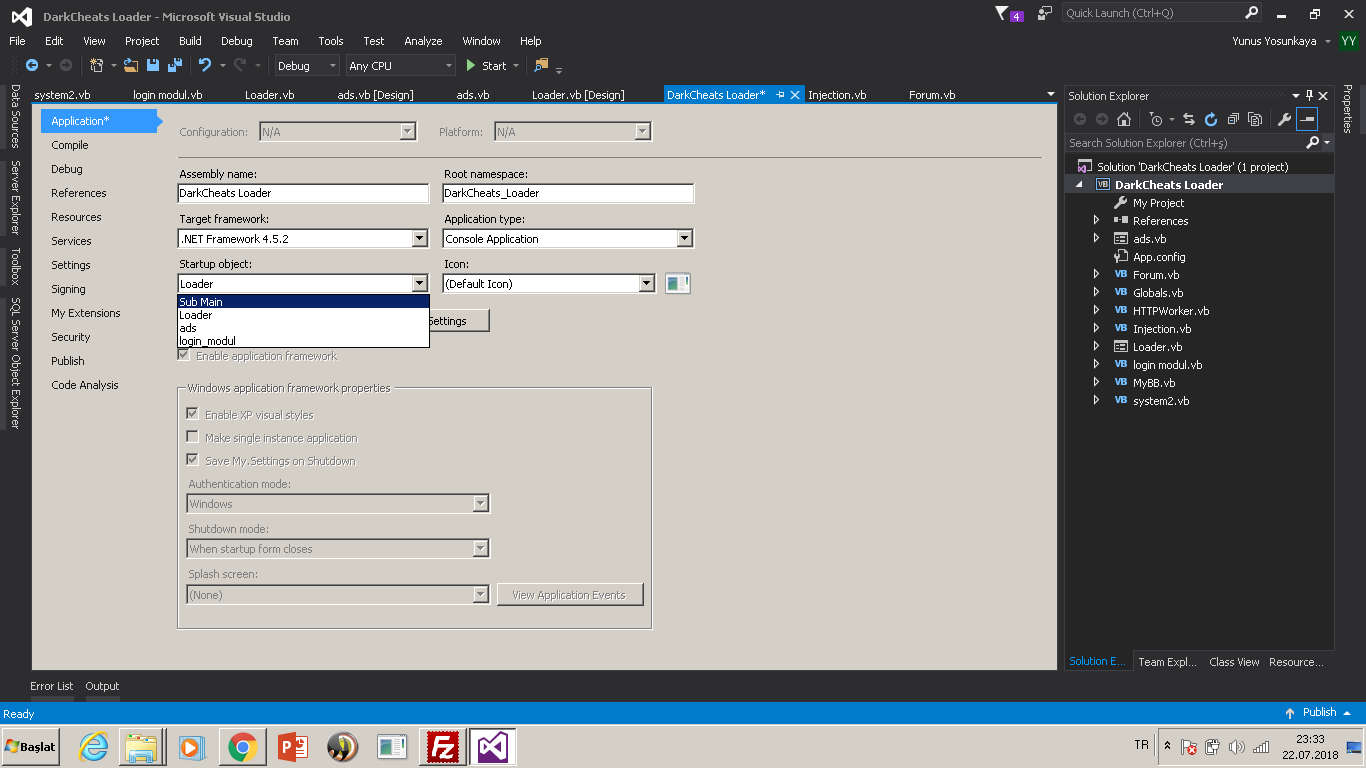Select HTTPWorker.vb in Solution Explorer
1366x768 pixels.
click(x=1171, y=311)
